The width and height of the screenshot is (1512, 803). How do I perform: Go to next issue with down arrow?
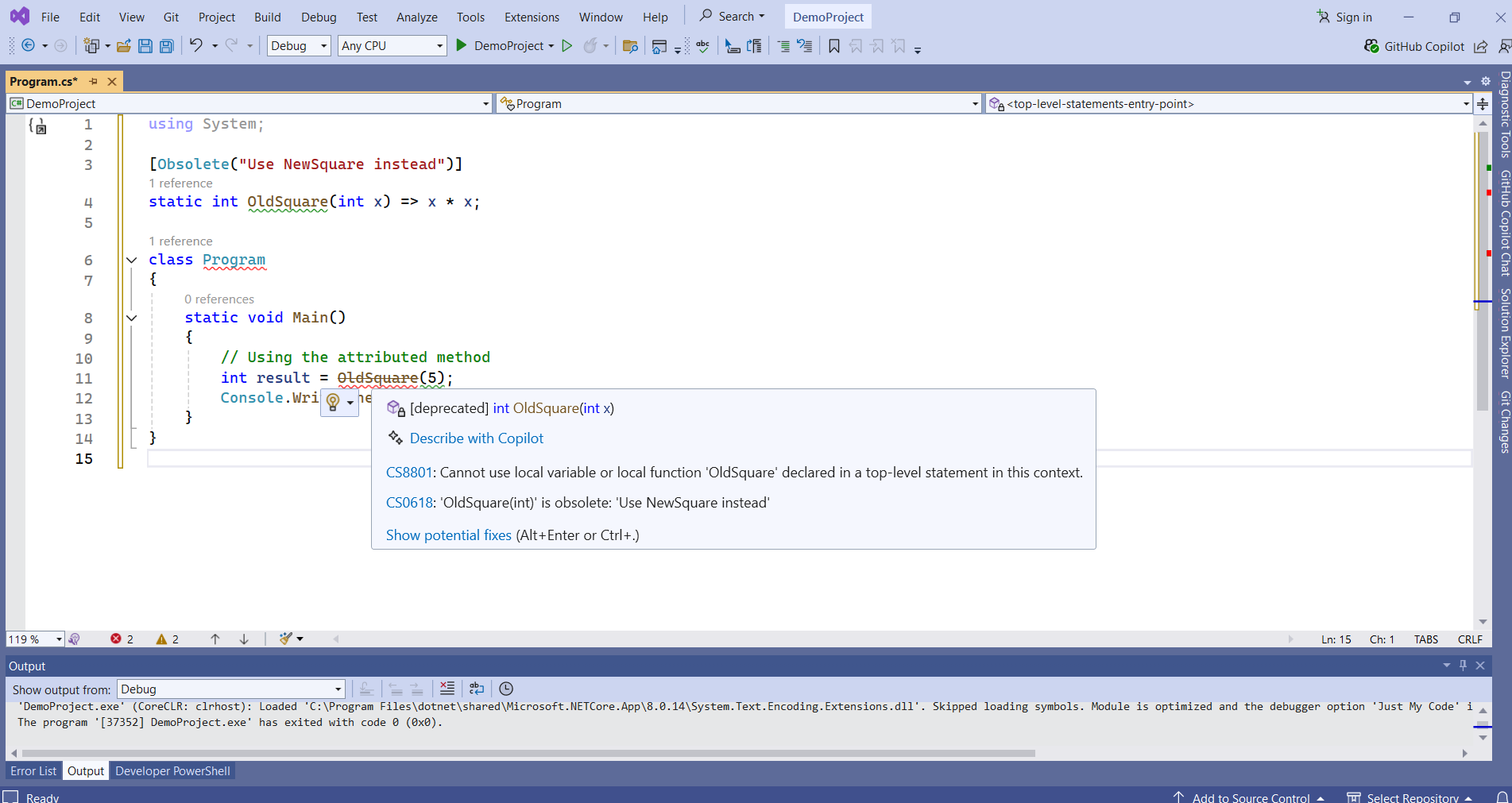coord(244,639)
